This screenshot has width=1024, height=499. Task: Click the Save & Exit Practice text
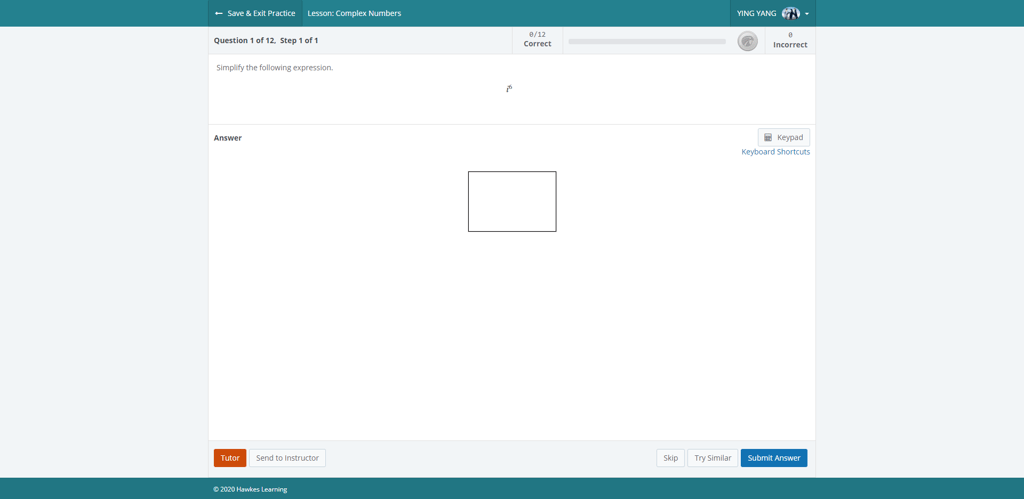(261, 13)
